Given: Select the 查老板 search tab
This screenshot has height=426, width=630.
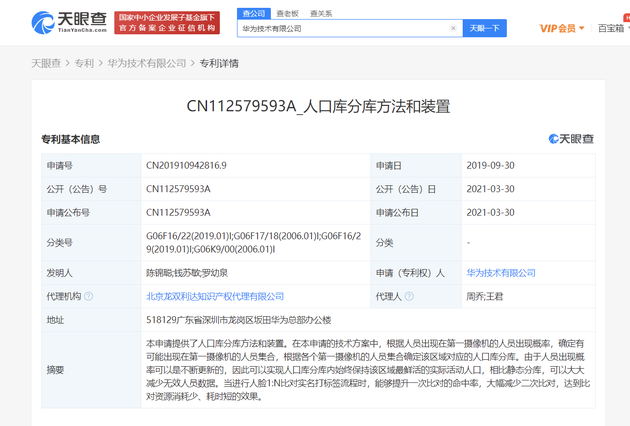Looking at the screenshot, I should [x=287, y=14].
